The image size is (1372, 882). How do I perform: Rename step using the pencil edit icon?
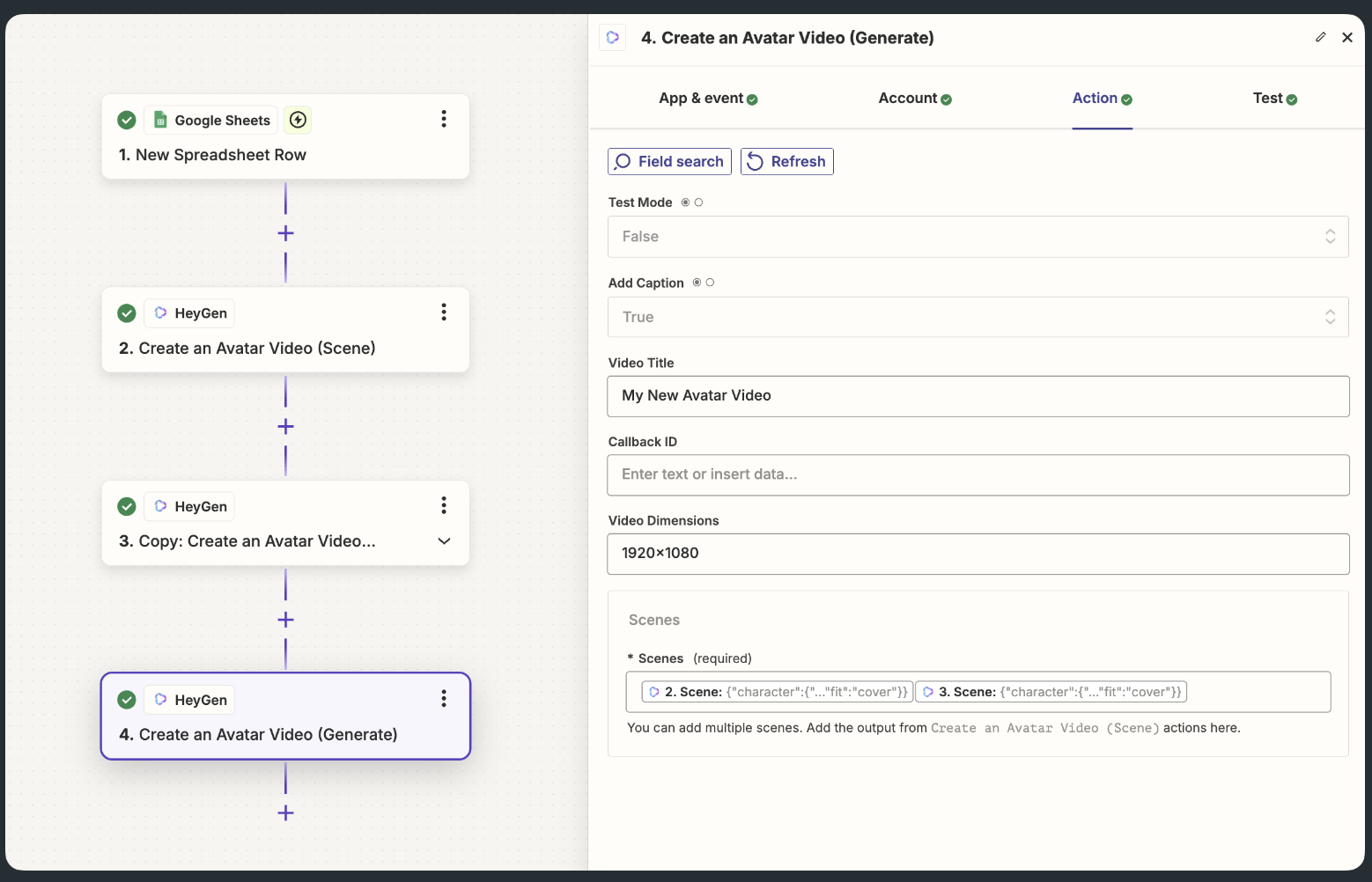coord(1320,37)
